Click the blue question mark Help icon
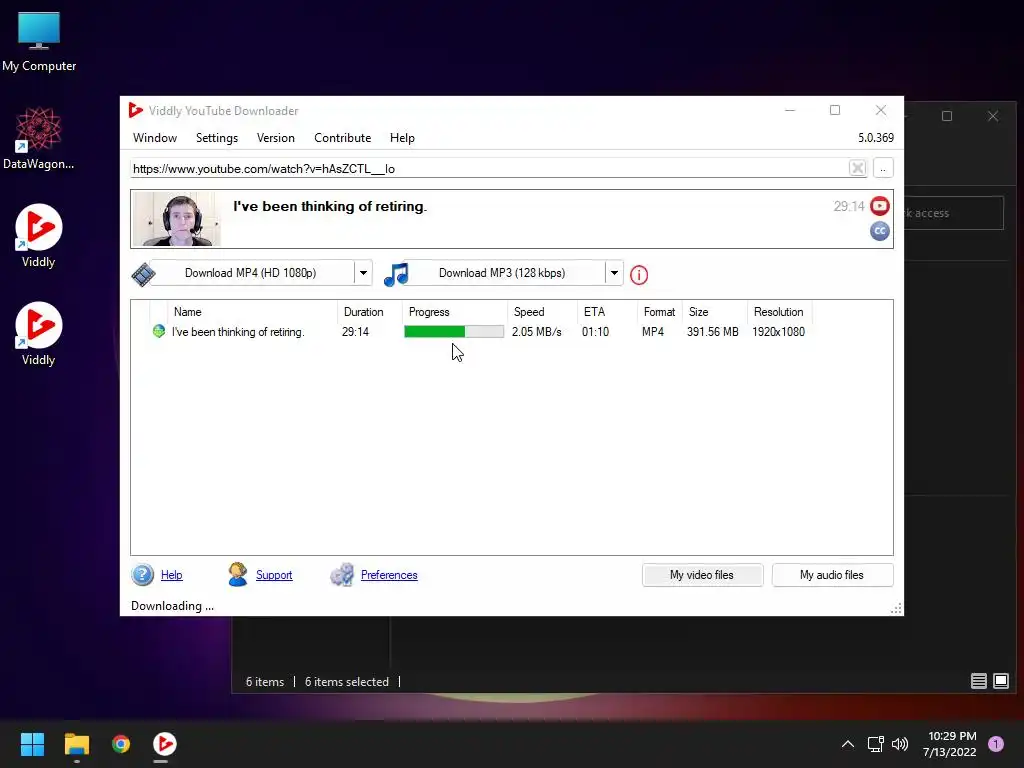Viewport: 1024px width, 768px height. pyautogui.click(x=142, y=575)
